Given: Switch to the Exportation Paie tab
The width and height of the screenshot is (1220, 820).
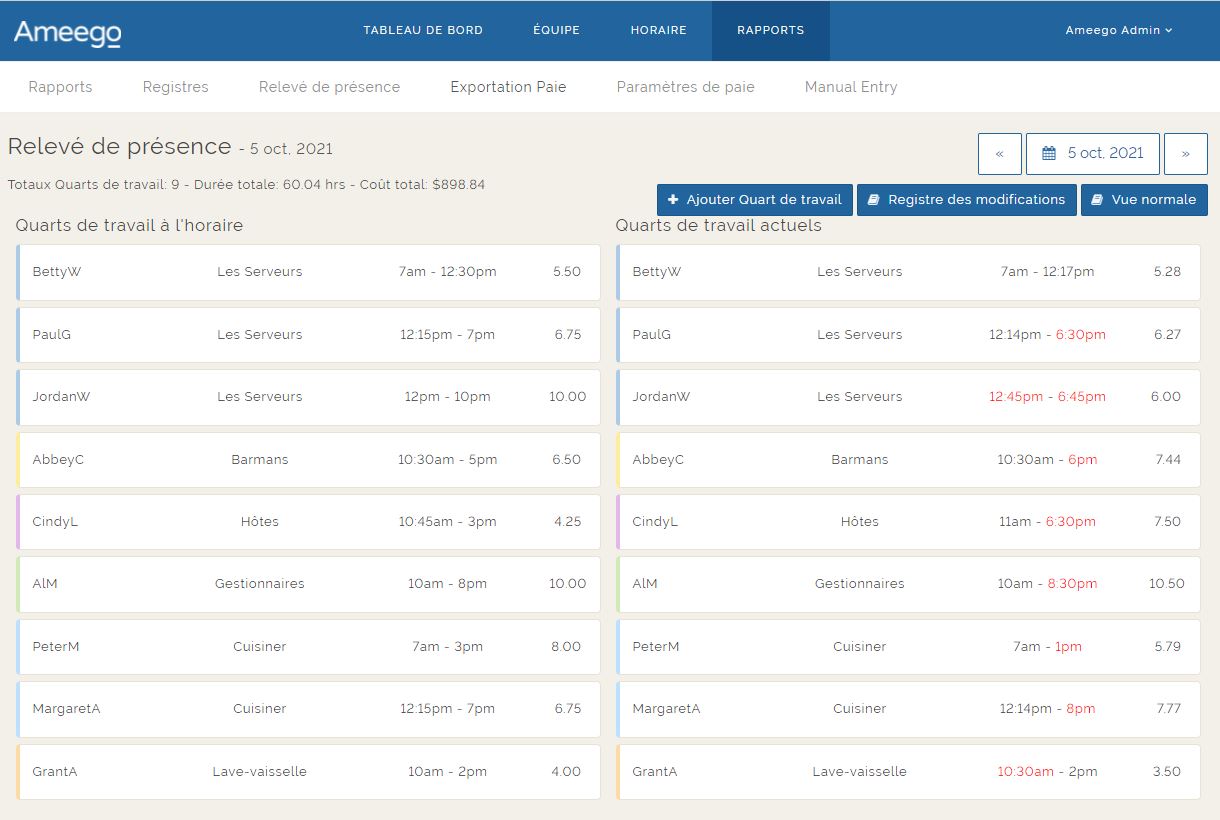Looking at the screenshot, I should pos(508,87).
